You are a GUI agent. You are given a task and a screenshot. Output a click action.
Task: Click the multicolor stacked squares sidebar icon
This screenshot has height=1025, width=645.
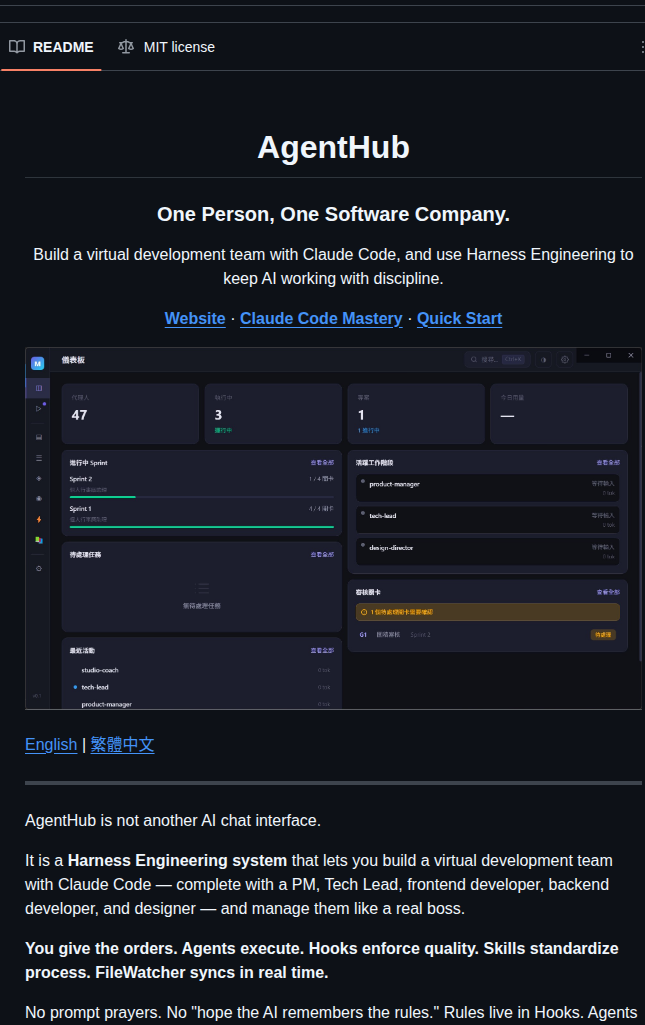pos(39,540)
